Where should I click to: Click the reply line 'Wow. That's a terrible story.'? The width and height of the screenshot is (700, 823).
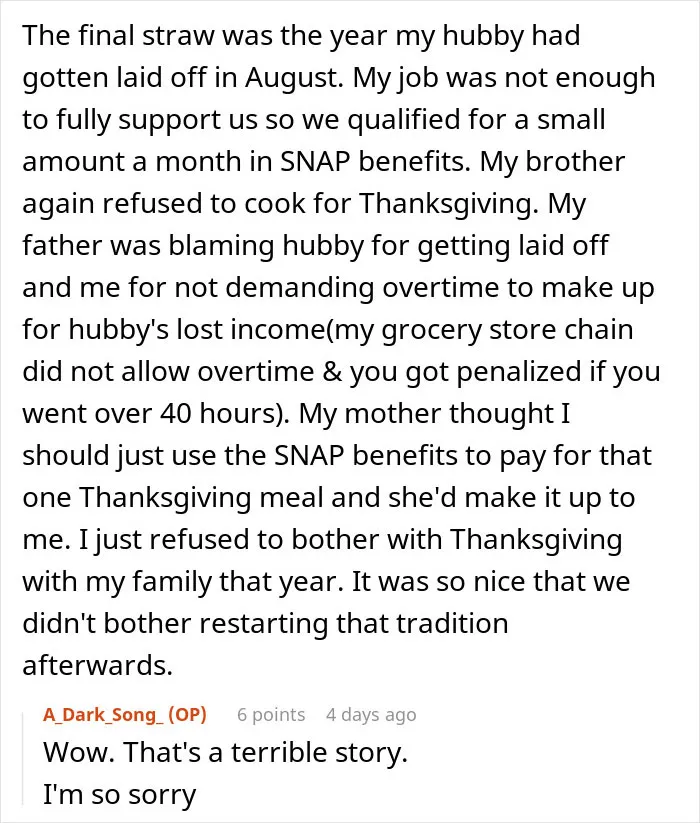point(225,752)
